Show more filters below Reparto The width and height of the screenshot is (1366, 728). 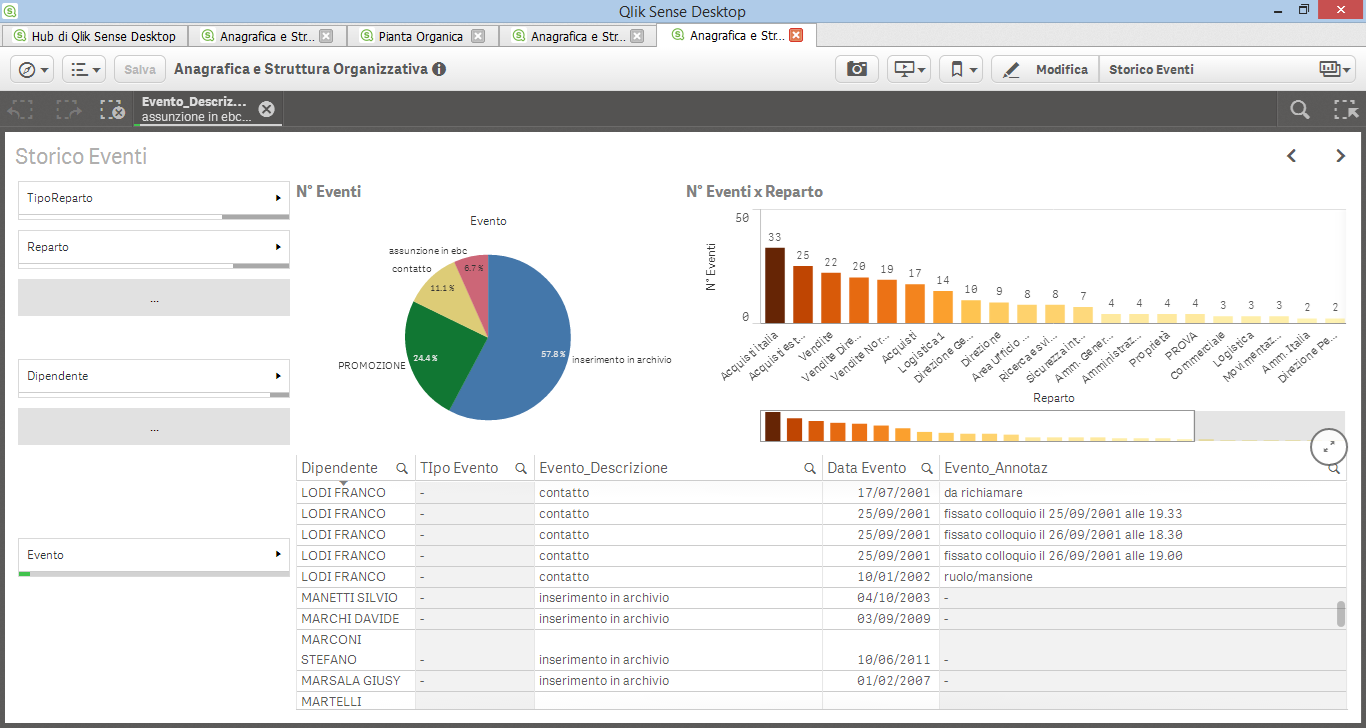coord(154,298)
